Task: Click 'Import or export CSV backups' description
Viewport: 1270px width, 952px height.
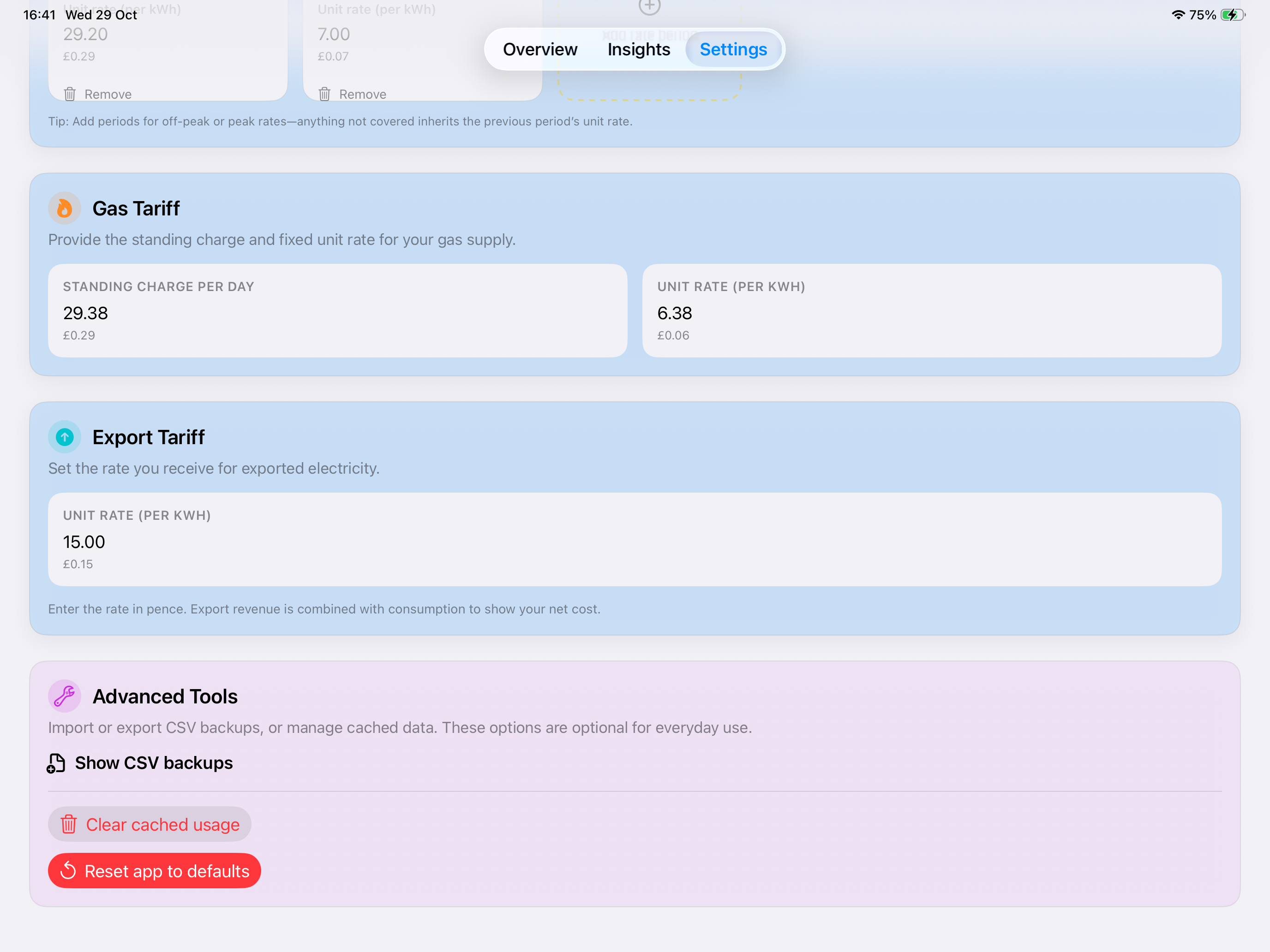Action: pos(400,728)
